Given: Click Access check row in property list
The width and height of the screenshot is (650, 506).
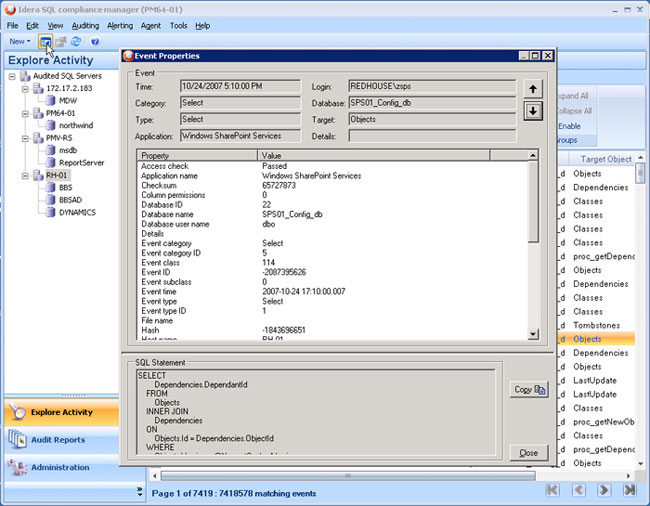Looking at the screenshot, I should click(333, 166).
